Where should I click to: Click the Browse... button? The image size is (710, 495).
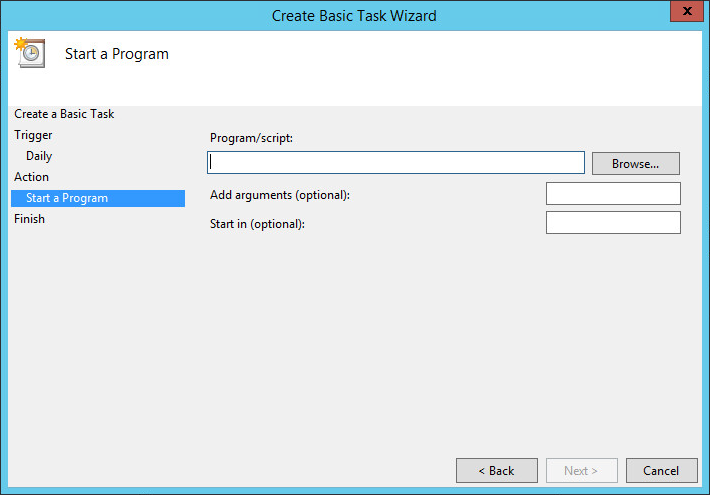[635, 163]
